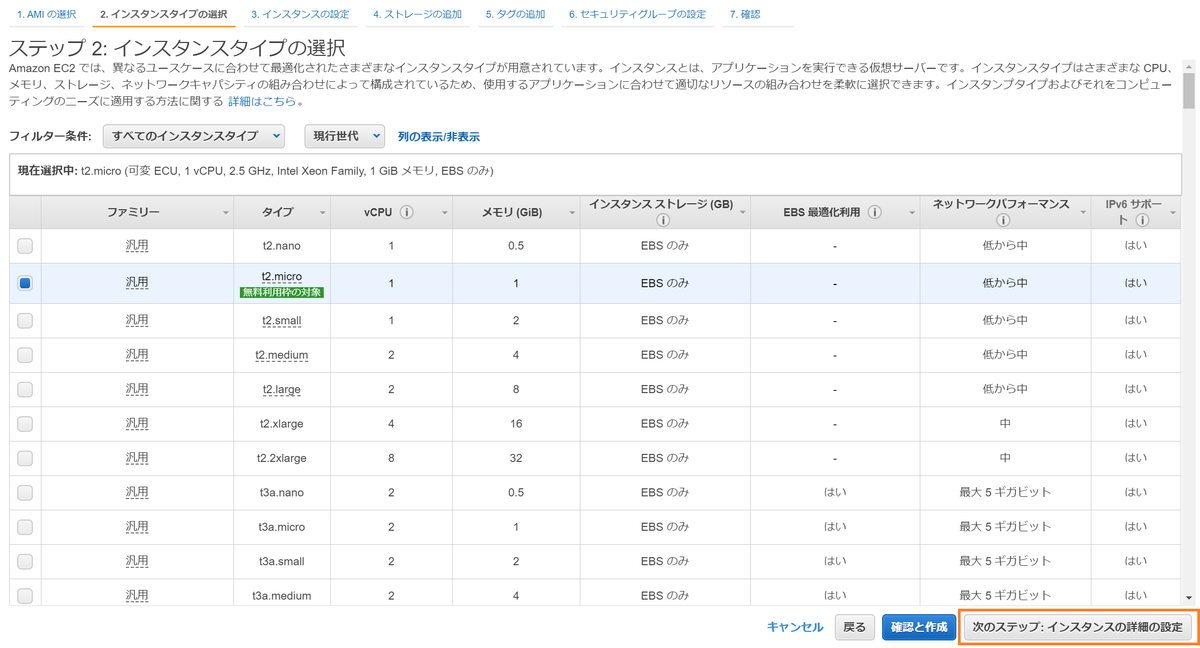
Task: Expand the vCPU column header dropdown
Action: point(444,213)
